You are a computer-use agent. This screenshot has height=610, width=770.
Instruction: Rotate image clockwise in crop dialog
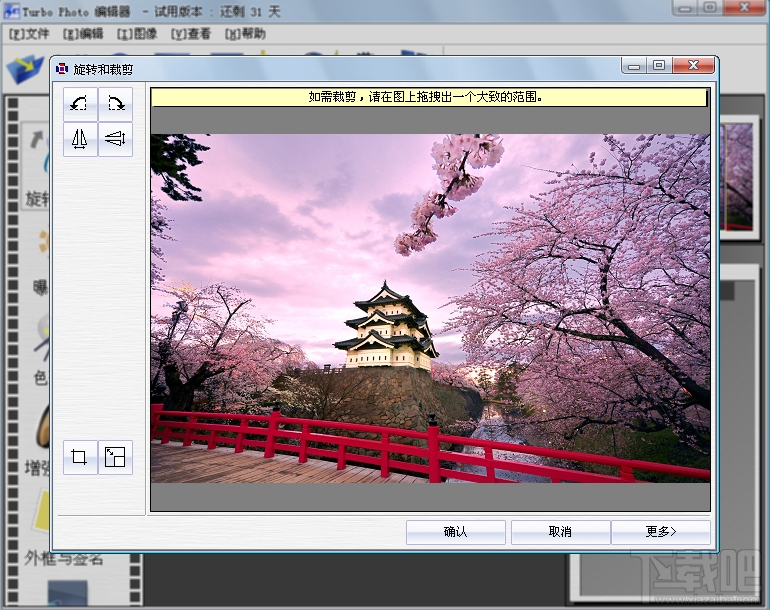coord(115,104)
